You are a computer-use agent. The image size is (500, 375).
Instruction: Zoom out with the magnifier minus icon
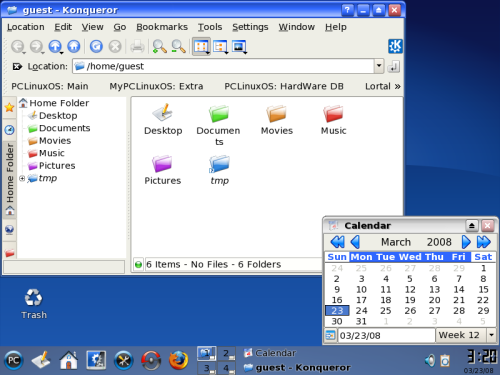coord(178,46)
